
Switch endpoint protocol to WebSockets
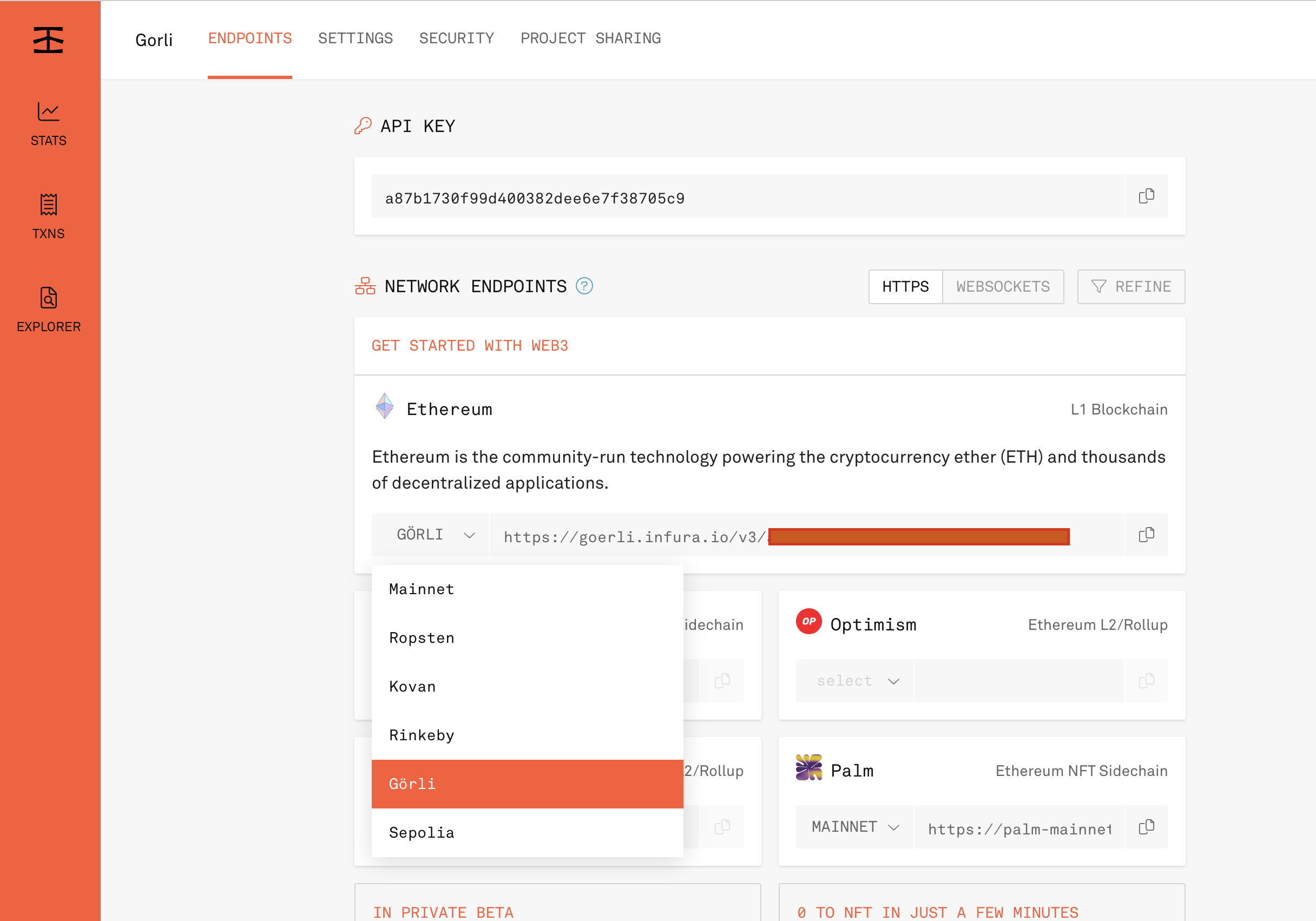tap(1003, 287)
